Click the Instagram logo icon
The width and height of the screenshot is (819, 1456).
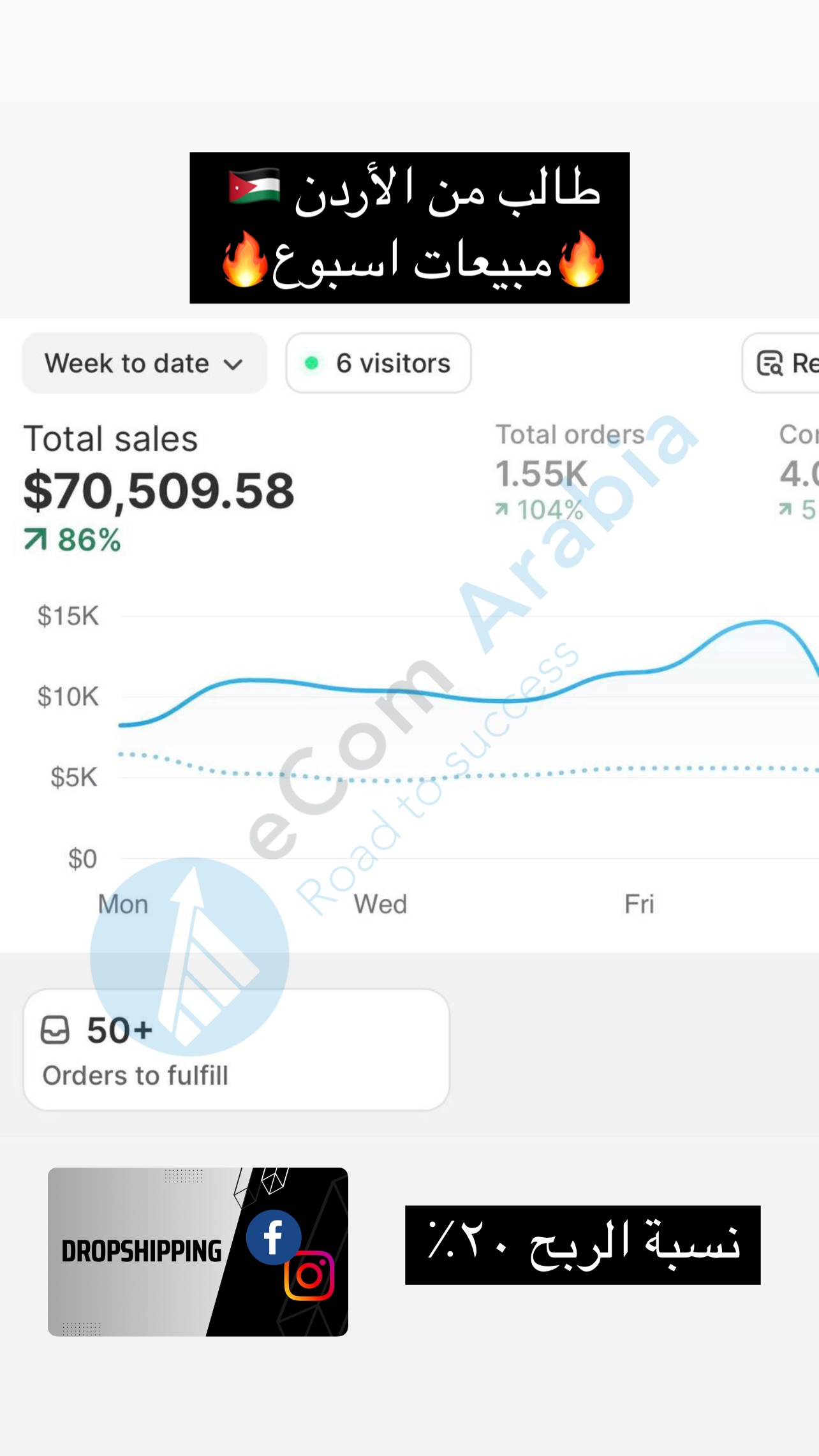coord(309,1275)
